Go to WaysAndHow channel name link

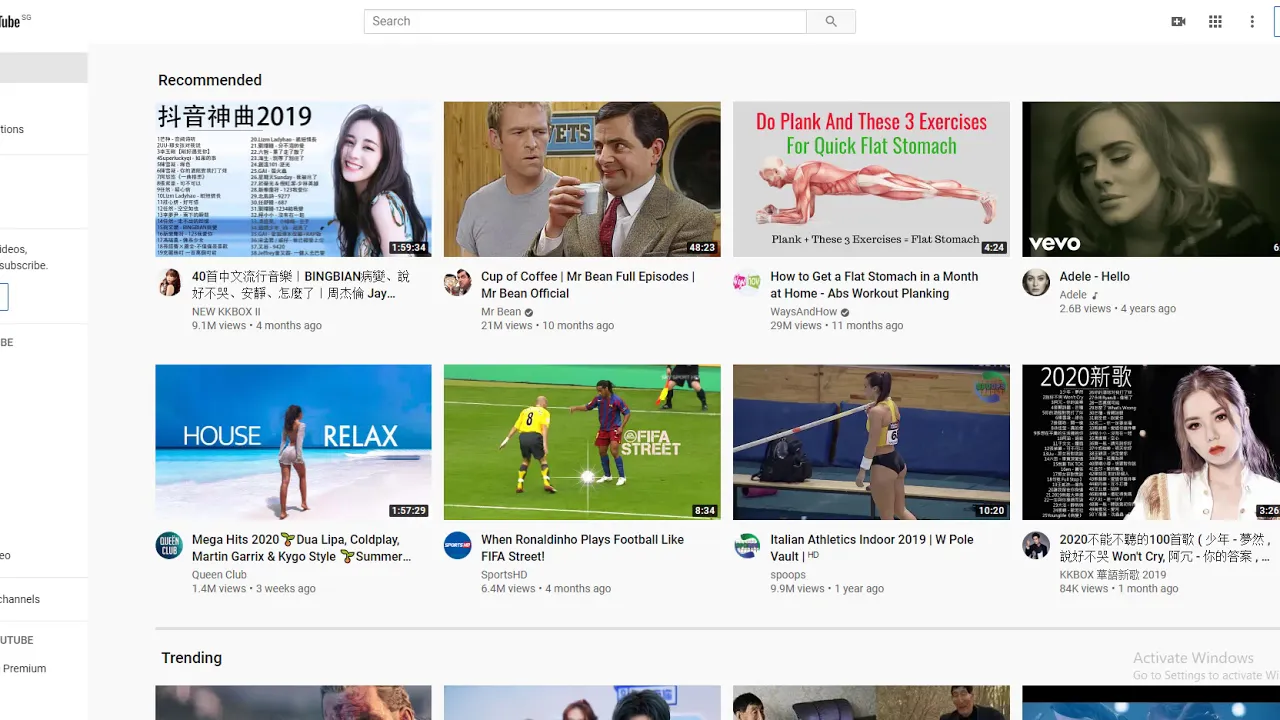click(x=804, y=312)
